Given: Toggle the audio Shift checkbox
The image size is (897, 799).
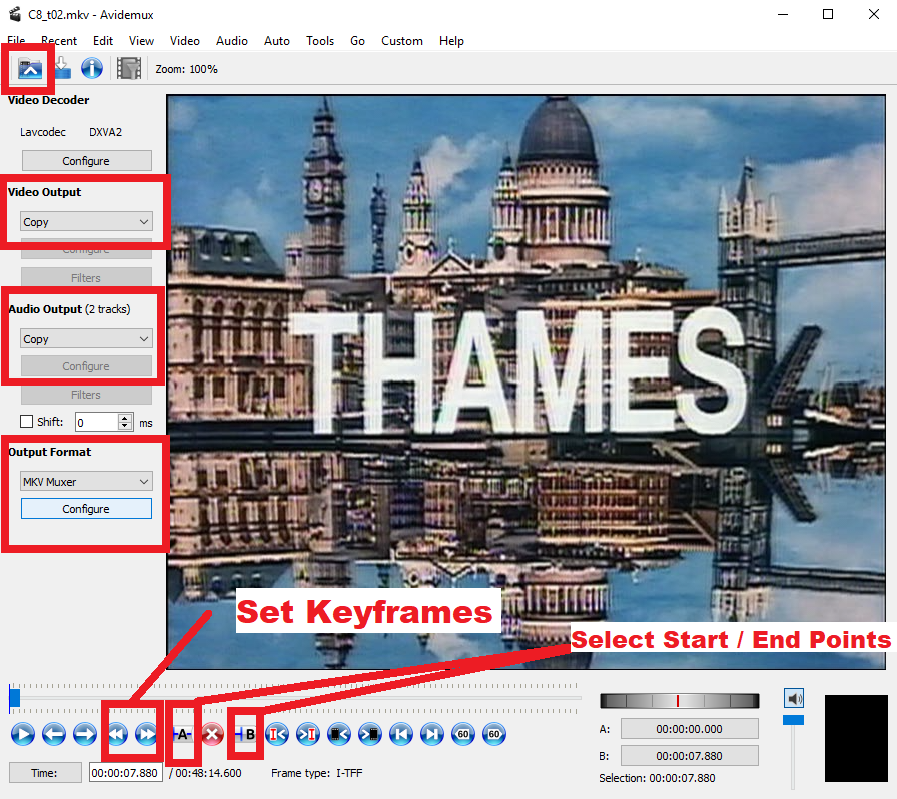Looking at the screenshot, I should tap(28, 422).
